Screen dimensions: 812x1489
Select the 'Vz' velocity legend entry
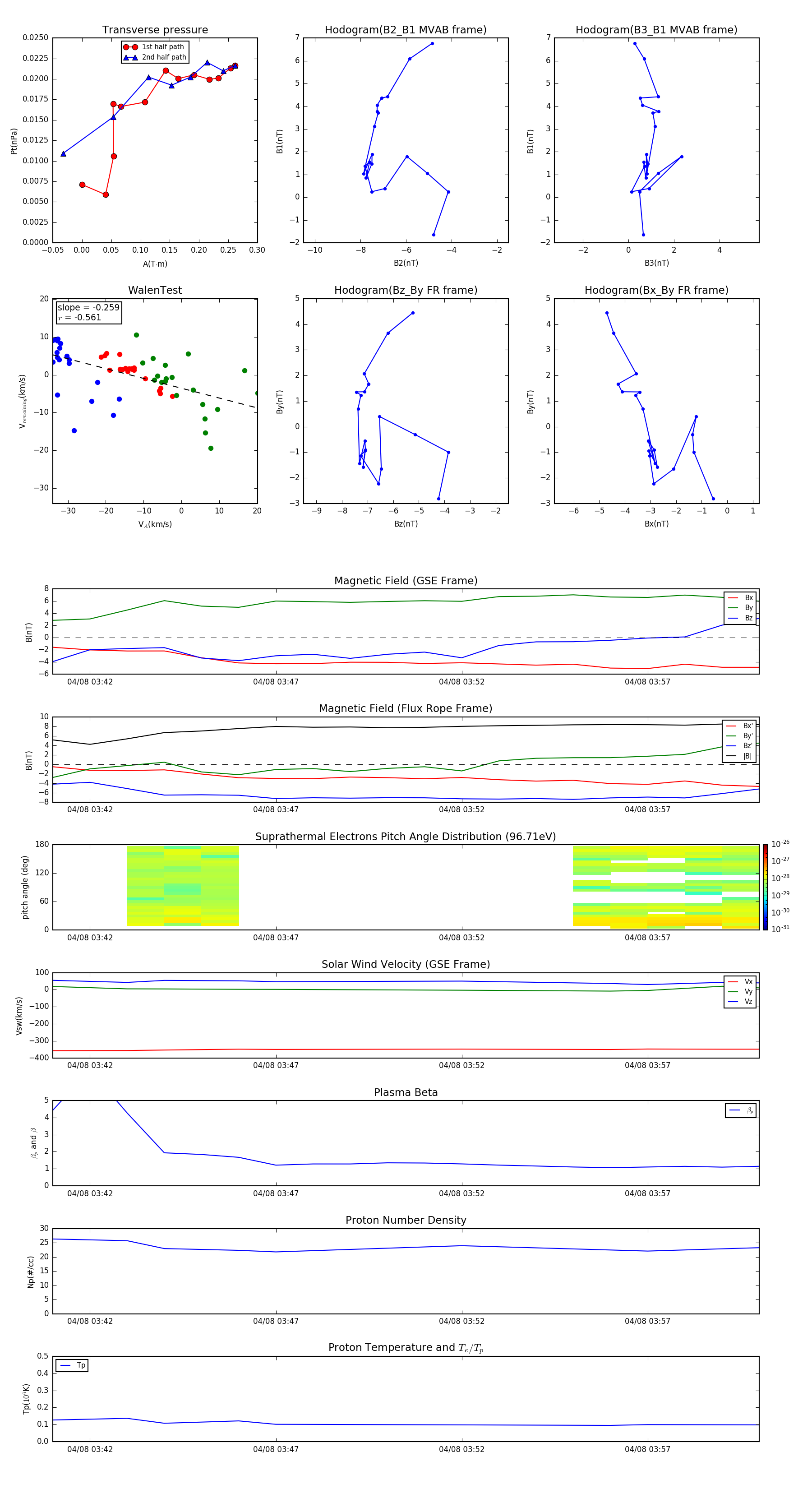click(740, 1002)
